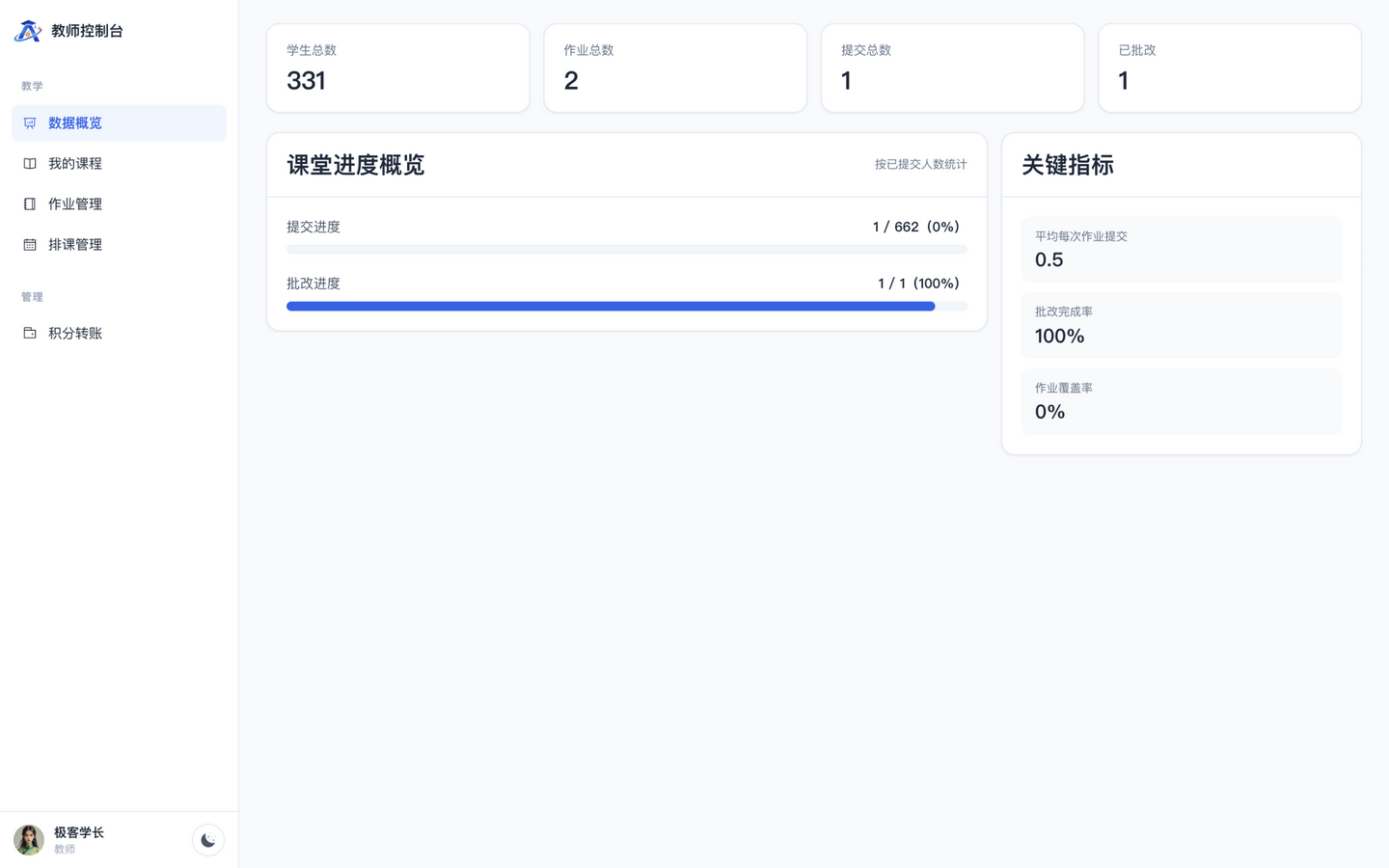This screenshot has height=868, width=1389.
Task: Click the 作业总数 card value 2
Action: pos(571,81)
